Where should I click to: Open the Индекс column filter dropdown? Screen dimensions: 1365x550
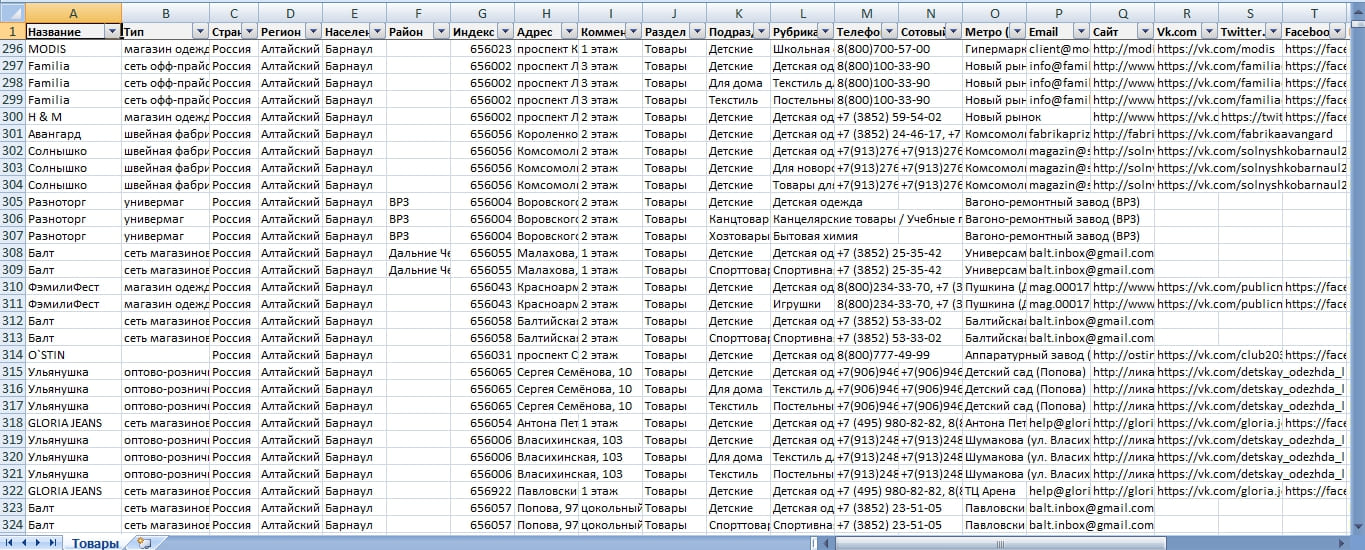[x=504, y=32]
